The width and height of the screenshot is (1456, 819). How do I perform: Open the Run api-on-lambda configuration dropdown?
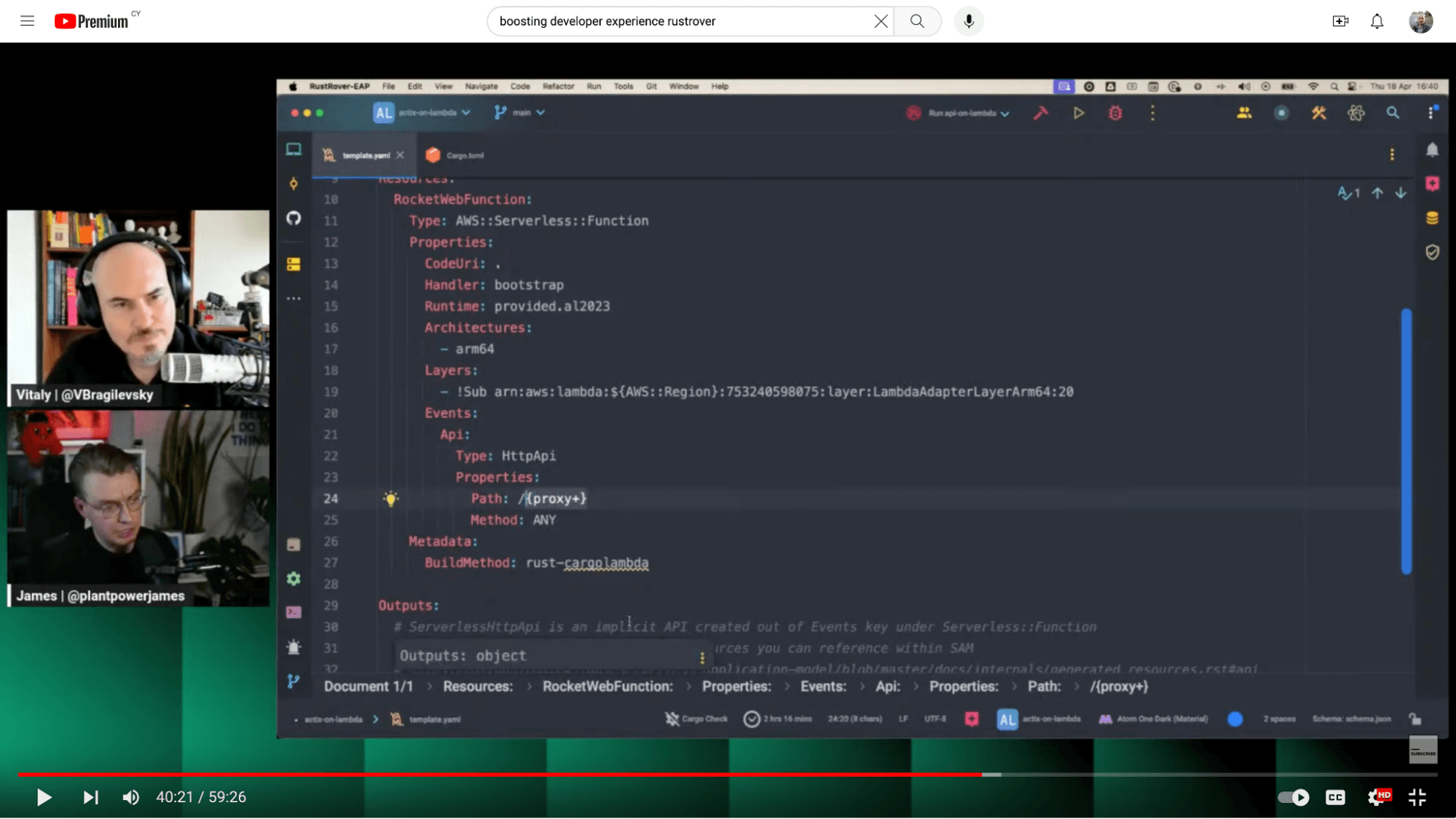tap(958, 113)
